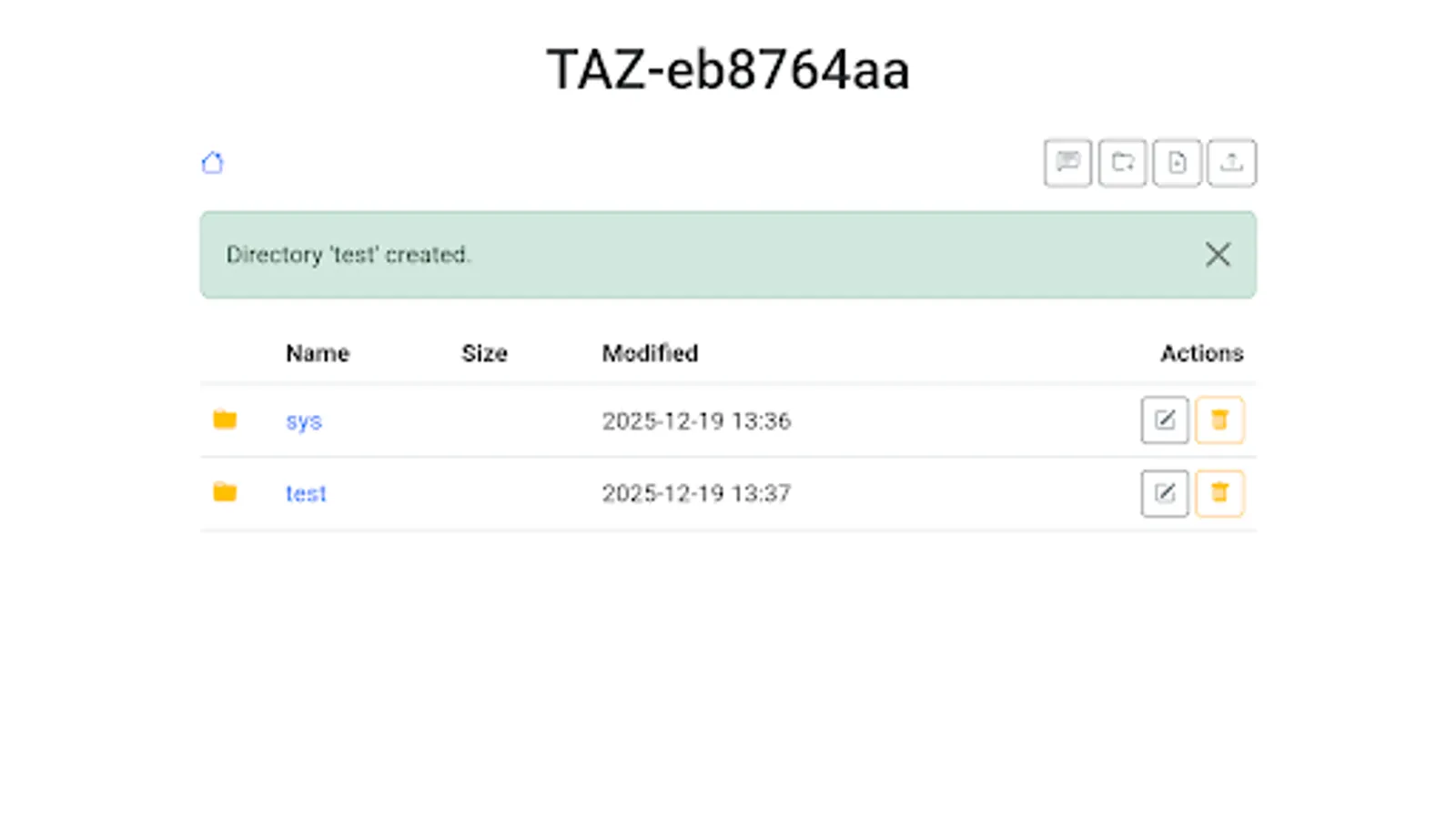This screenshot has width=1456, height=819.
Task: Open the new folder creation dialog
Action: pyautogui.click(x=1122, y=163)
